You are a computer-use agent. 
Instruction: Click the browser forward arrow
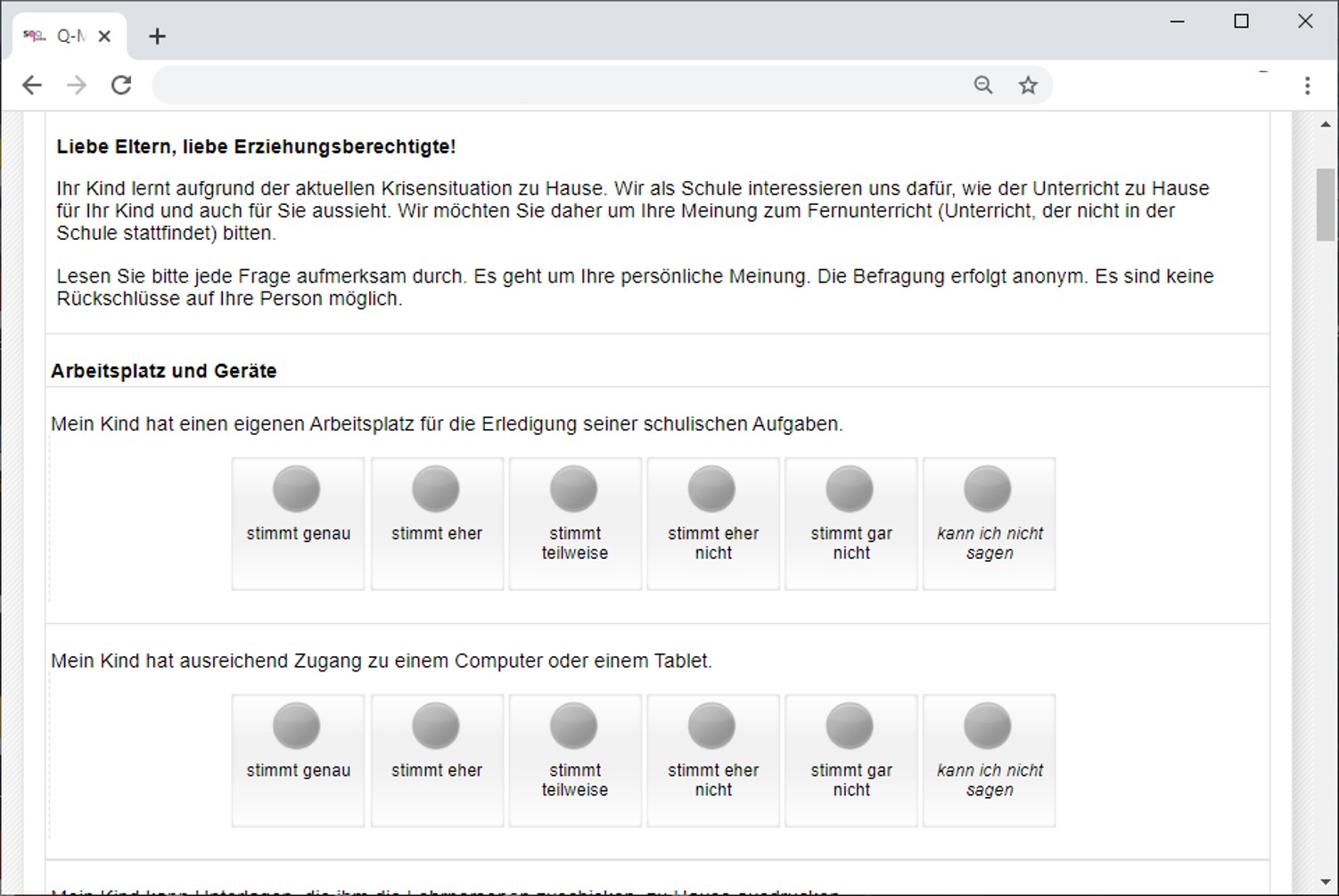click(77, 85)
